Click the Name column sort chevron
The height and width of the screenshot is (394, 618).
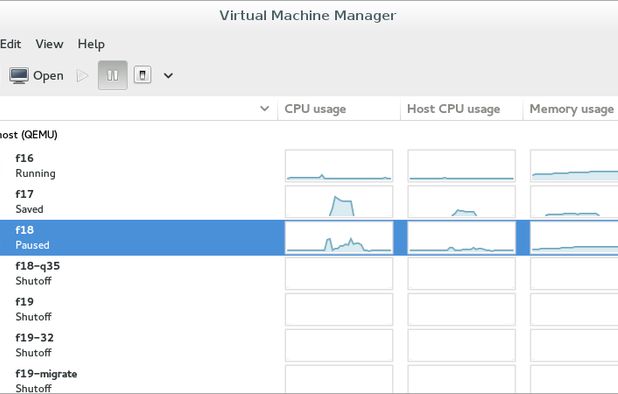(x=265, y=108)
